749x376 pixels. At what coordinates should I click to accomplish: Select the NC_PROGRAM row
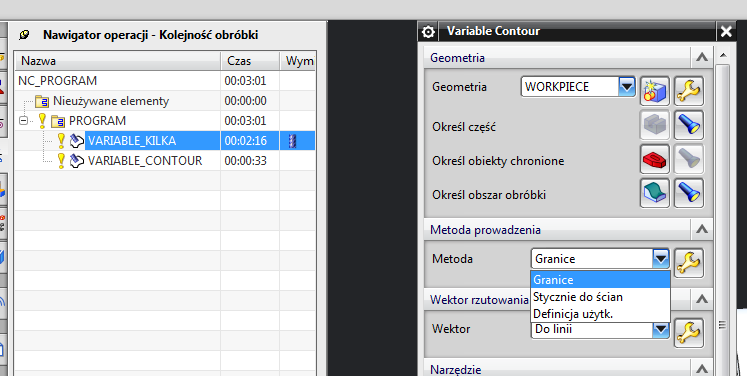click(x=165, y=81)
